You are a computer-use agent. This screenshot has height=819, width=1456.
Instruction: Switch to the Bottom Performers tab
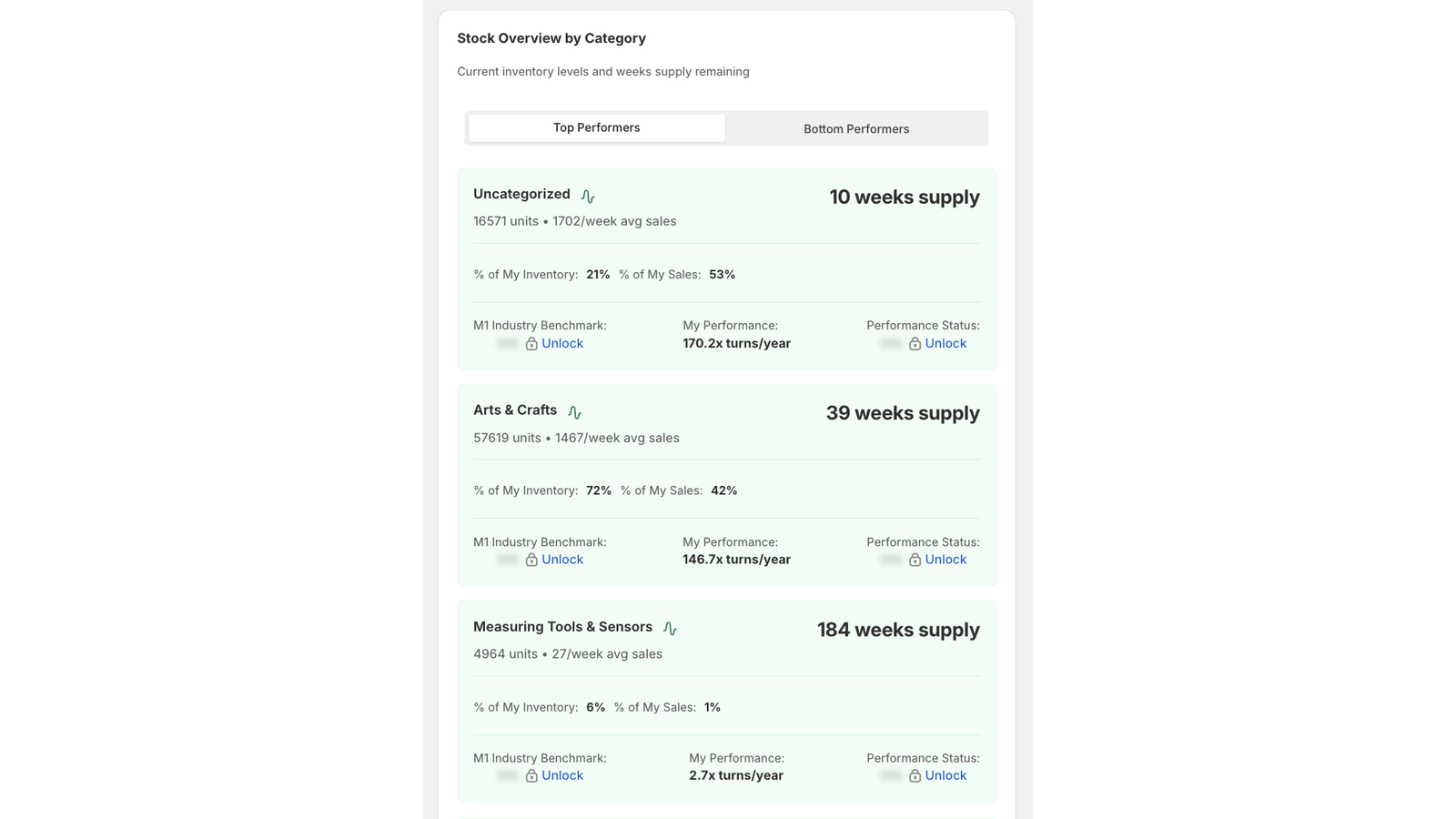pos(855,128)
